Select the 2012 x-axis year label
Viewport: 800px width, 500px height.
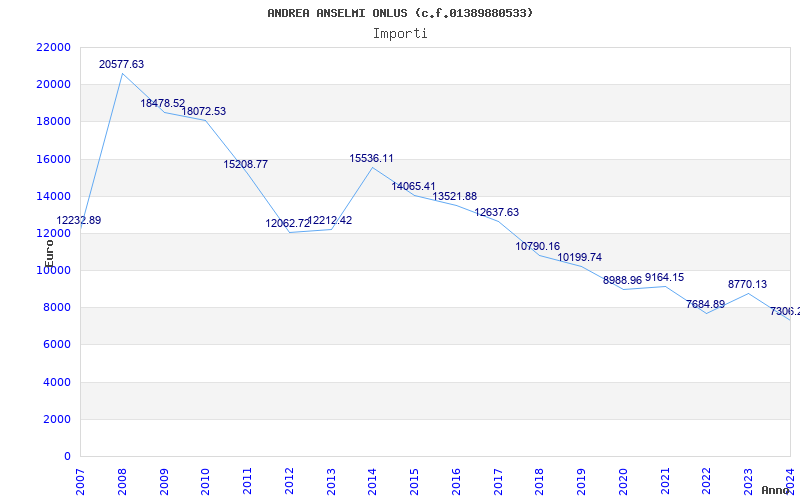coord(289,481)
